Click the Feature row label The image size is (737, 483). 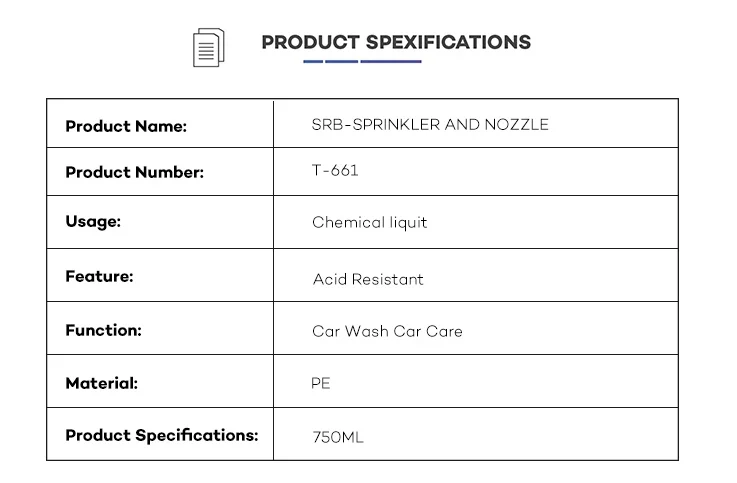pos(99,276)
